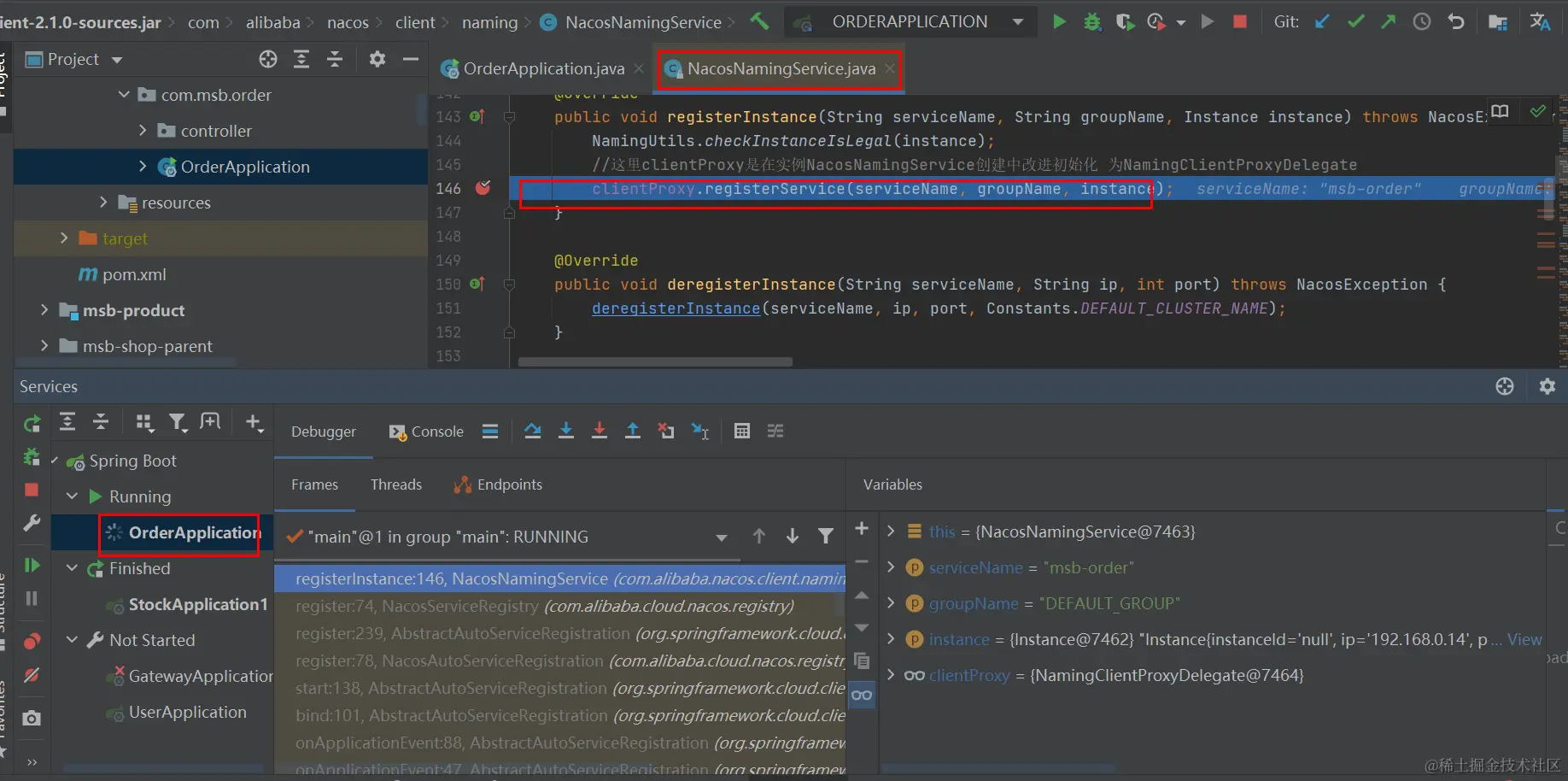The height and width of the screenshot is (781, 1568).
Task: Add new watch with plus button
Action: (862, 528)
